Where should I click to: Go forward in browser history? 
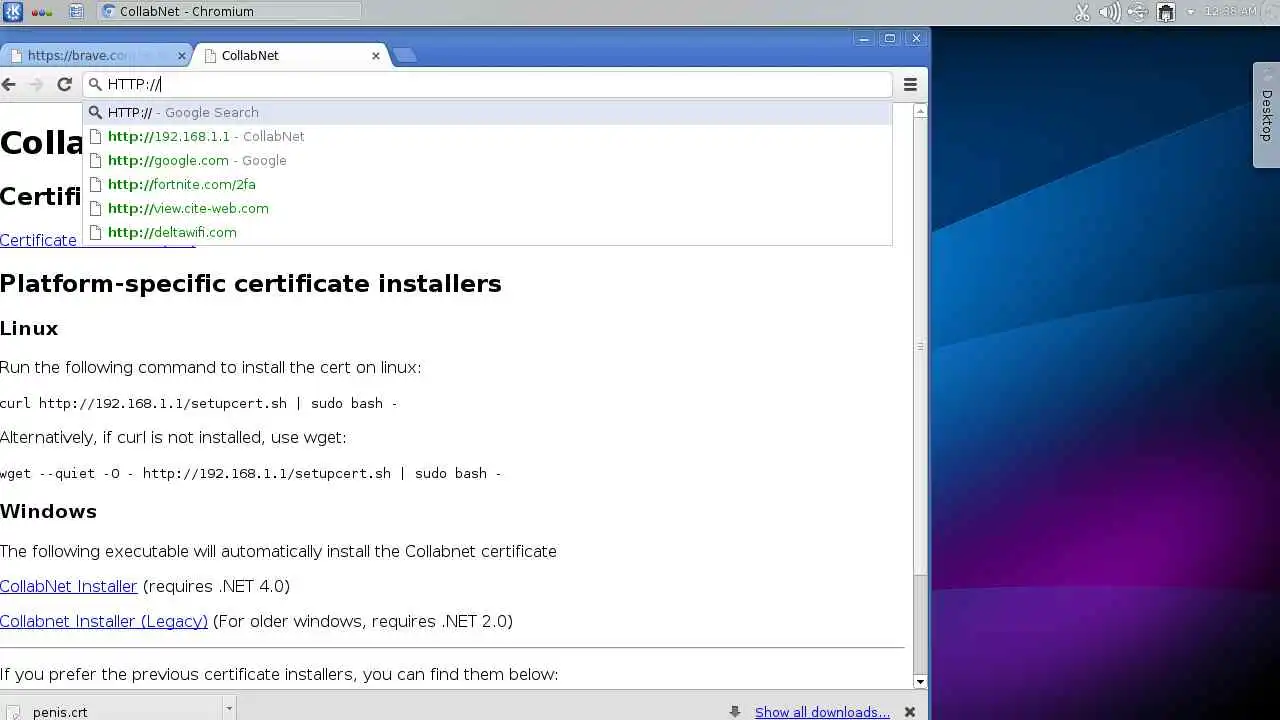(37, 85)
